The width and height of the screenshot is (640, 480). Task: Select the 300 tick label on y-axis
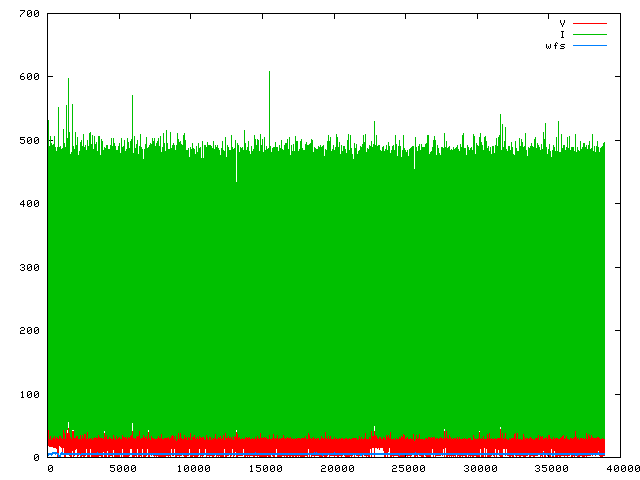coord(29,267)
